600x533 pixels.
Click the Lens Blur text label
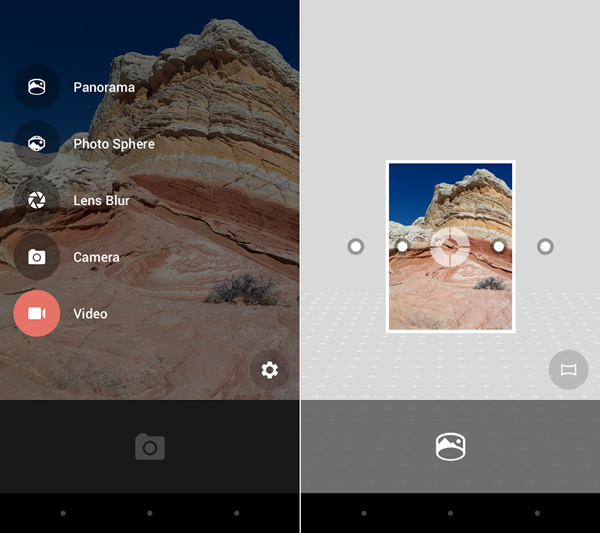click(x=101, y=200)
